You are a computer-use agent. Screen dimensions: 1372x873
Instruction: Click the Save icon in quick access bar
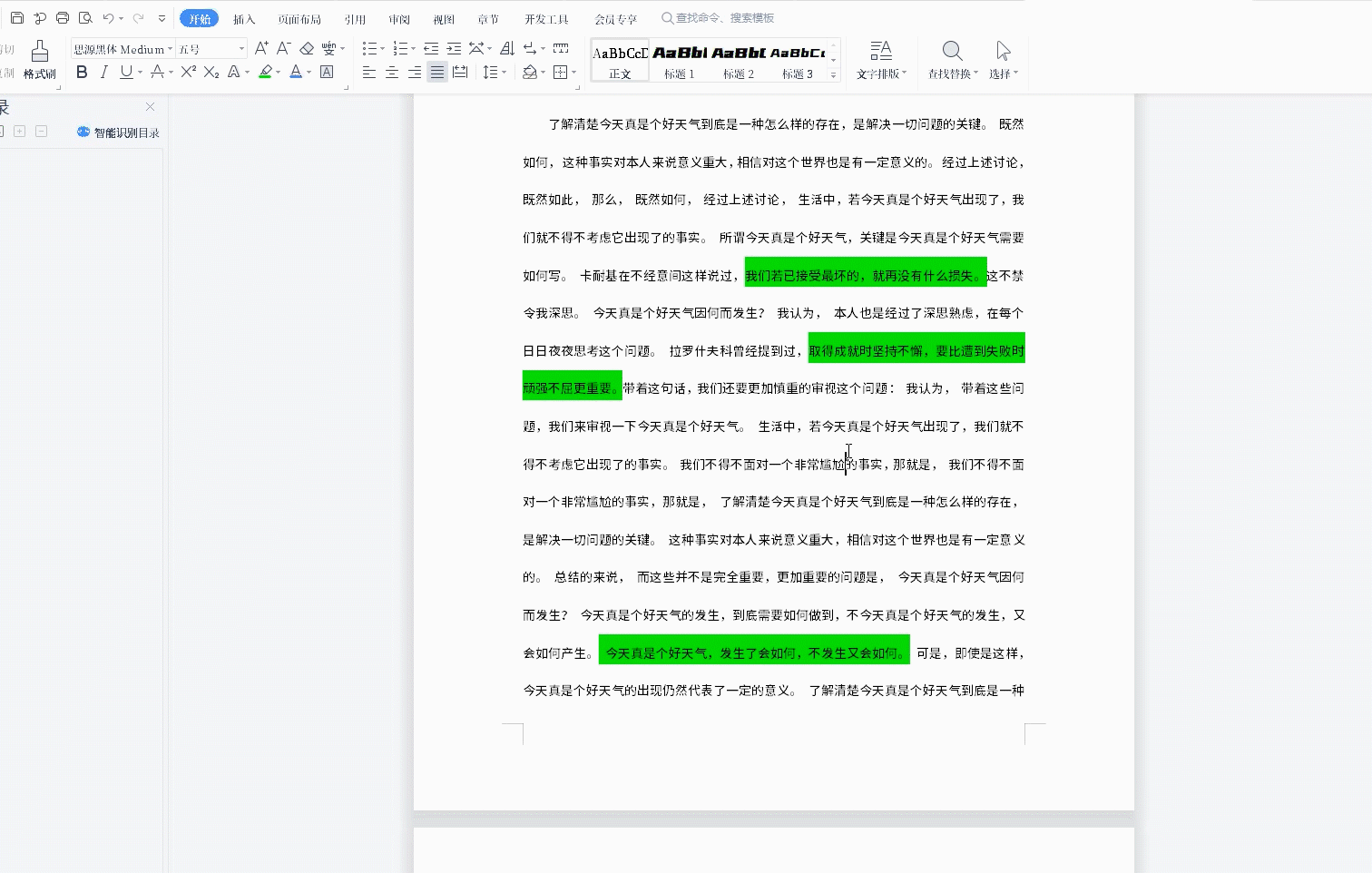pos(17,18)
